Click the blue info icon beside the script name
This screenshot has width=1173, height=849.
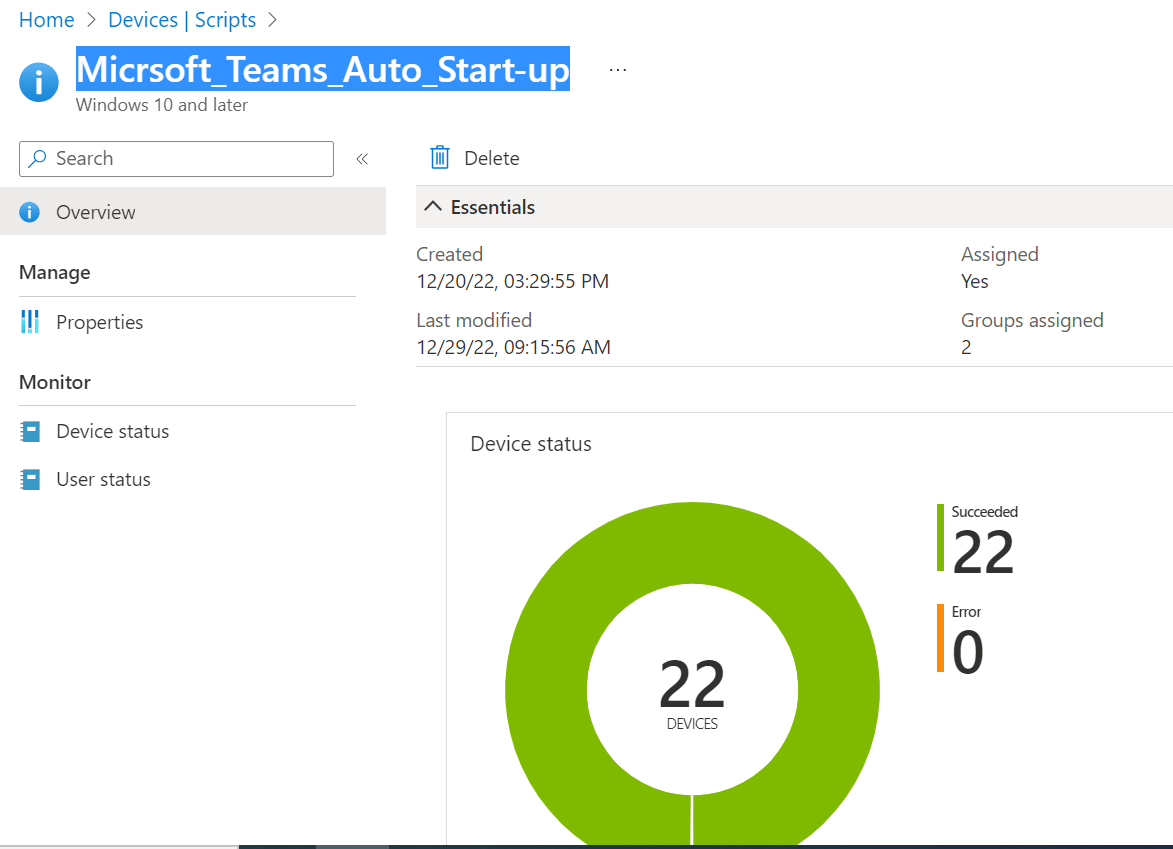pyautogui.click(x=38, y=82)
